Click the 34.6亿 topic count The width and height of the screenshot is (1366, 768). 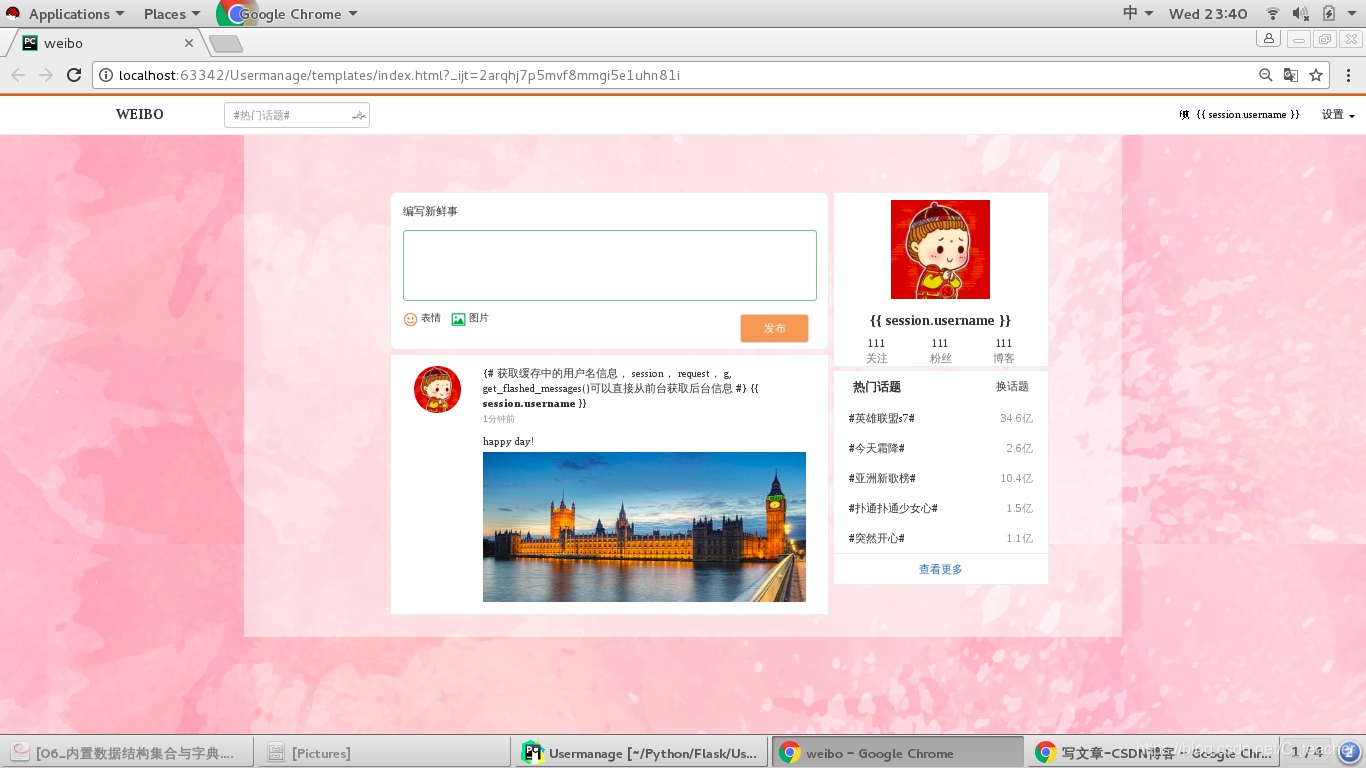point(1016,418)
